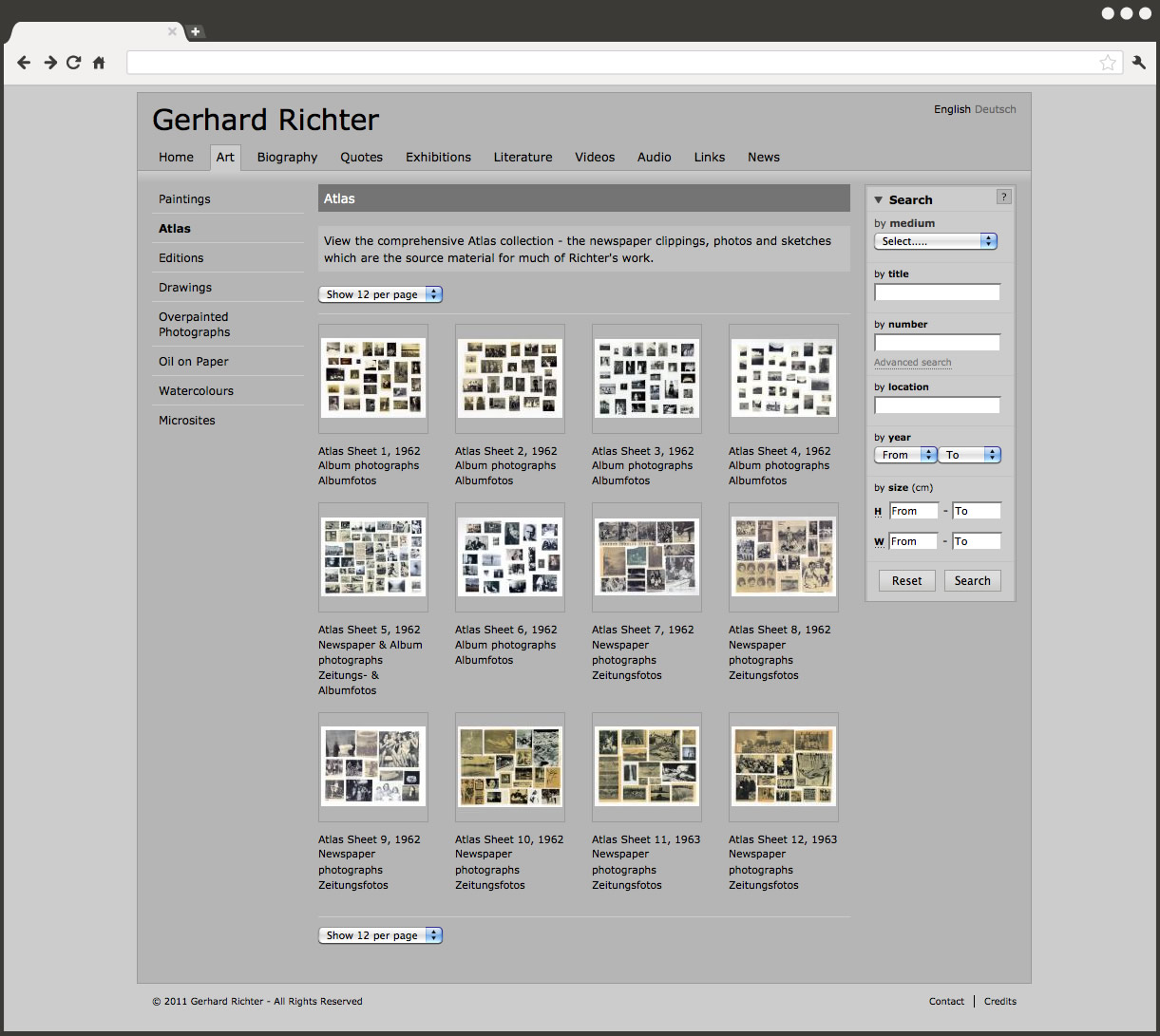The height and width of the screenshot is (1036, 1160).
Task: Click the Advanced search link
Action: [912, 363]
